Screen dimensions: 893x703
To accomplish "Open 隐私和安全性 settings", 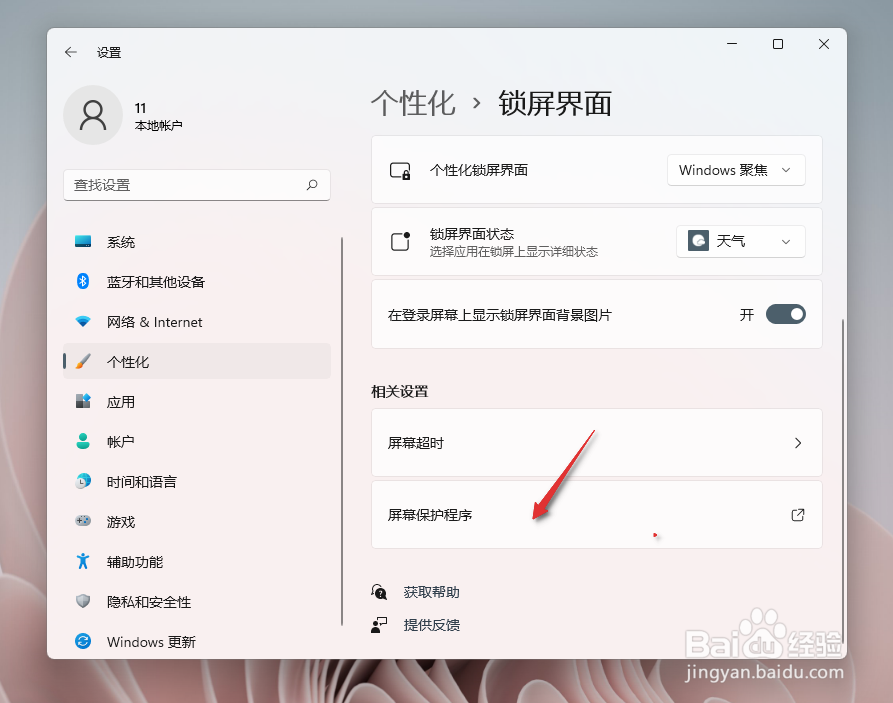I will click(196, 601).
